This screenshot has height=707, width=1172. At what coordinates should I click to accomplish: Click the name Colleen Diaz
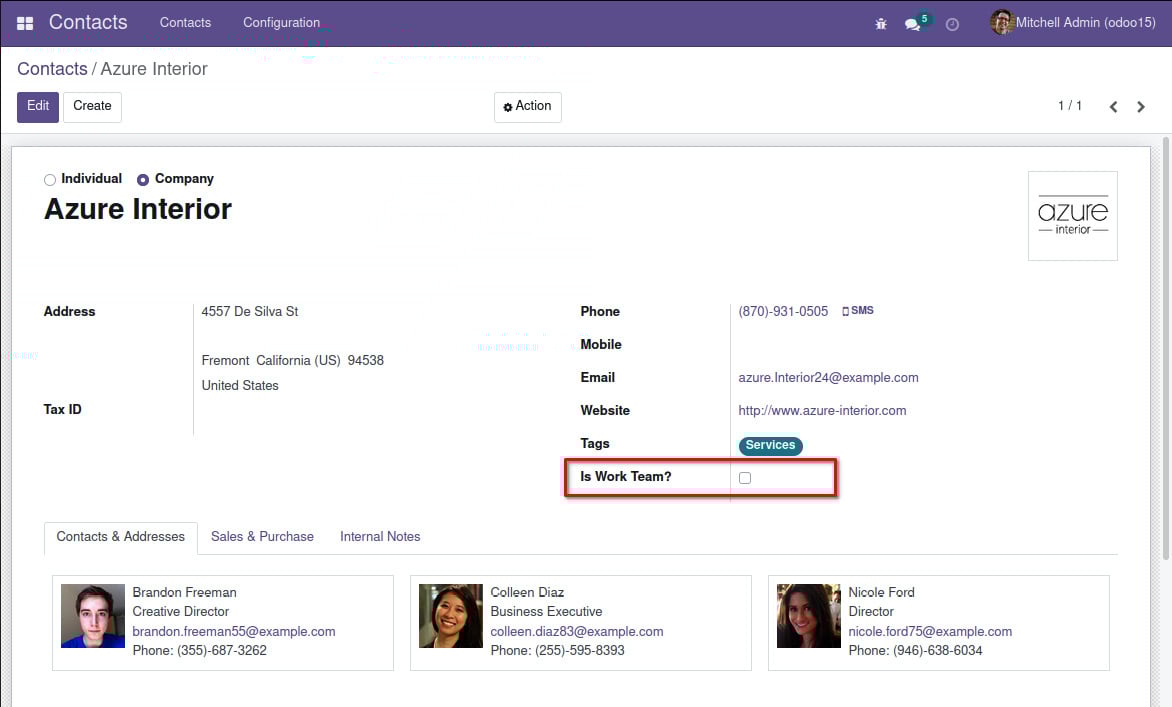(527, 593)
